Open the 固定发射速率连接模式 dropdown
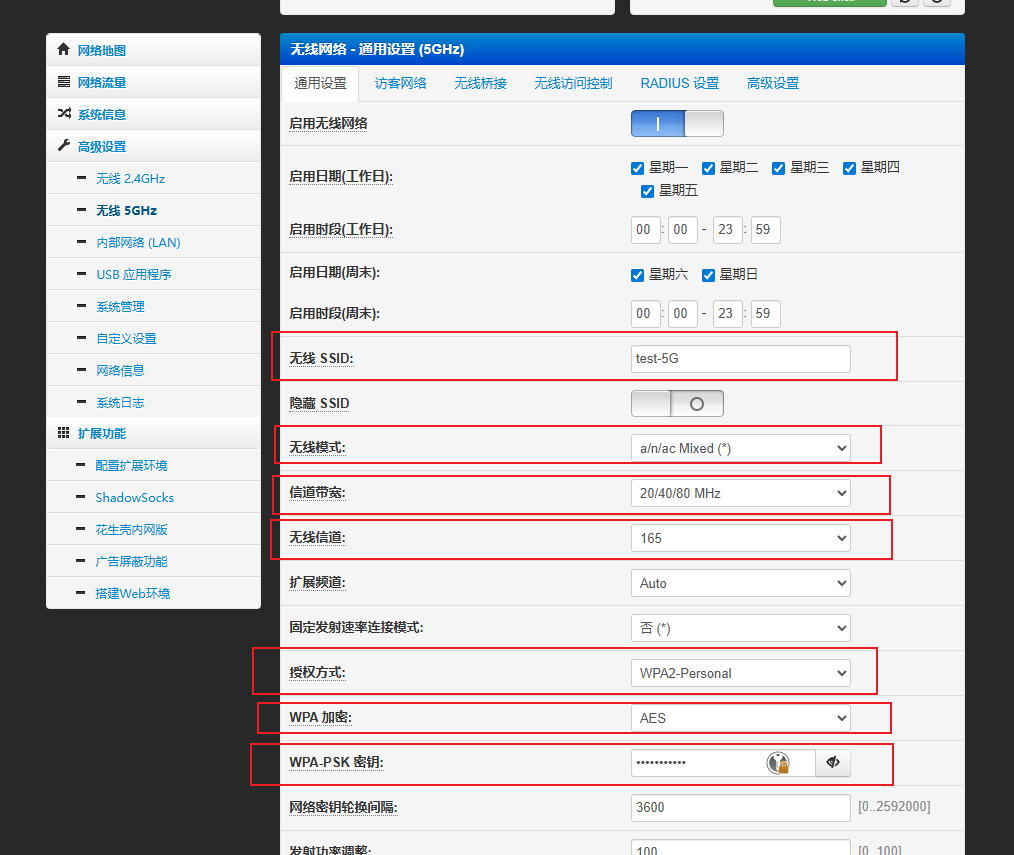 [x=740, y=628]
